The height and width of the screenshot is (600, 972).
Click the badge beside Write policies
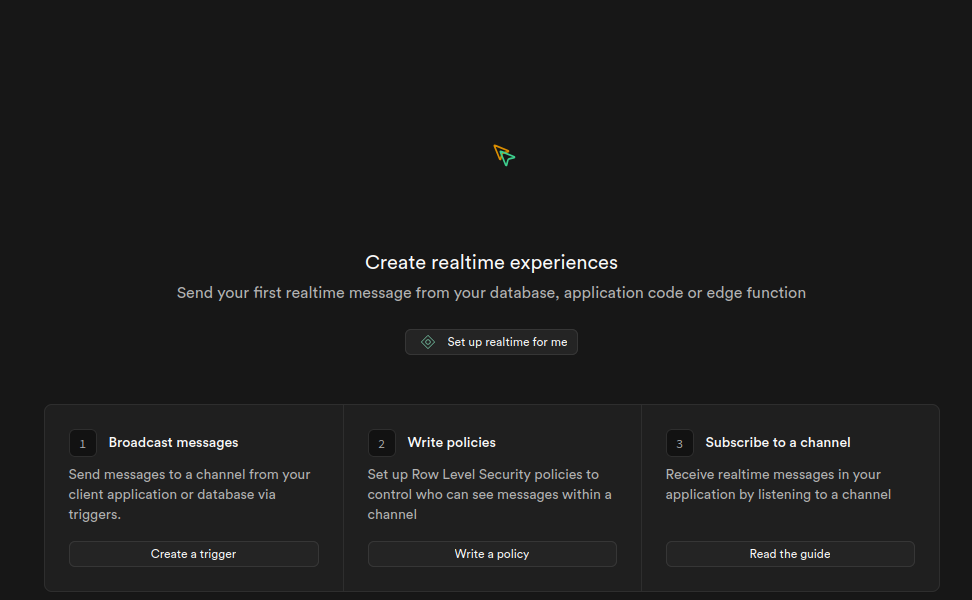[x=381, y=442]
